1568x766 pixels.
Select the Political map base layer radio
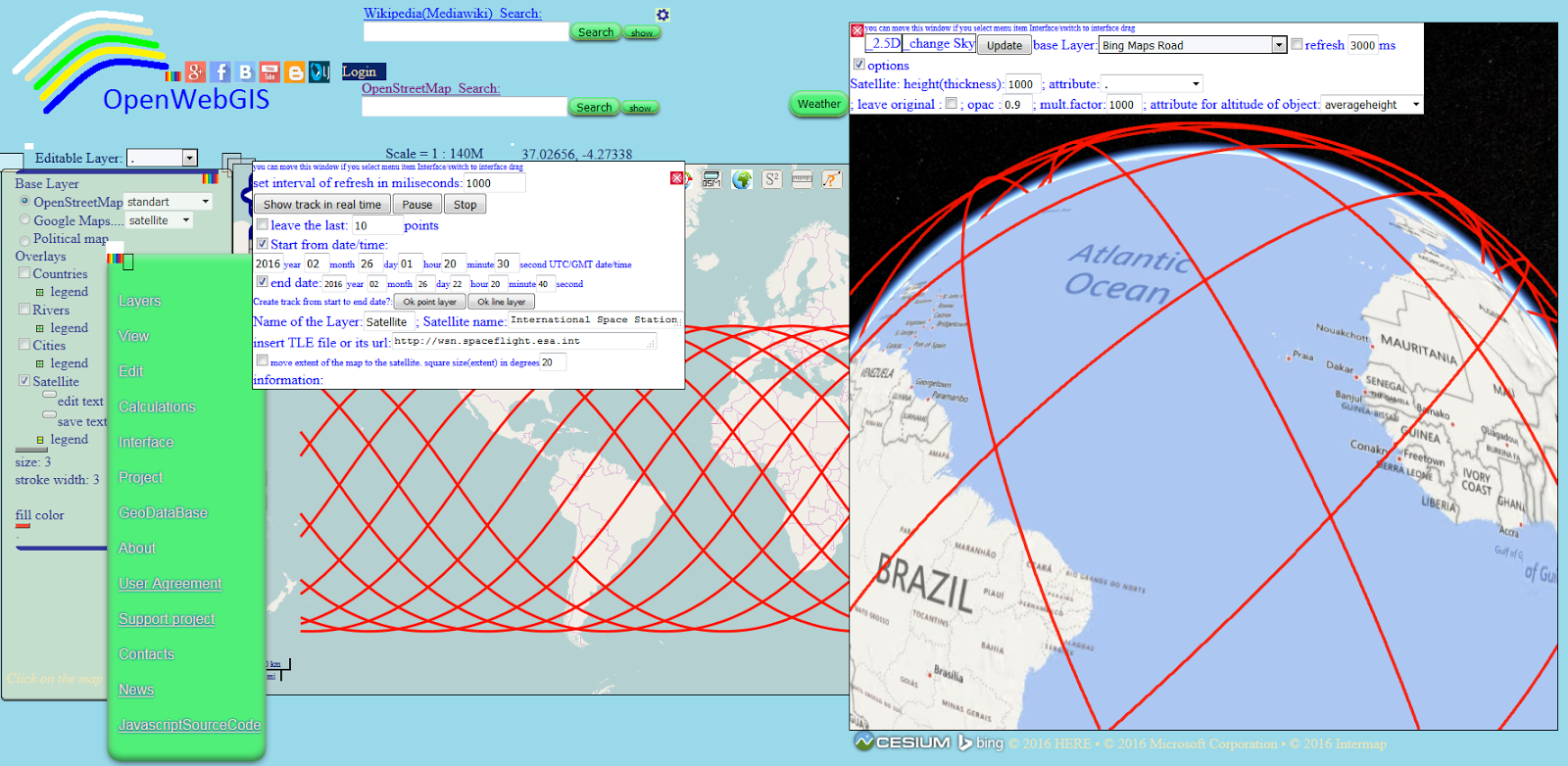point(24,240)
